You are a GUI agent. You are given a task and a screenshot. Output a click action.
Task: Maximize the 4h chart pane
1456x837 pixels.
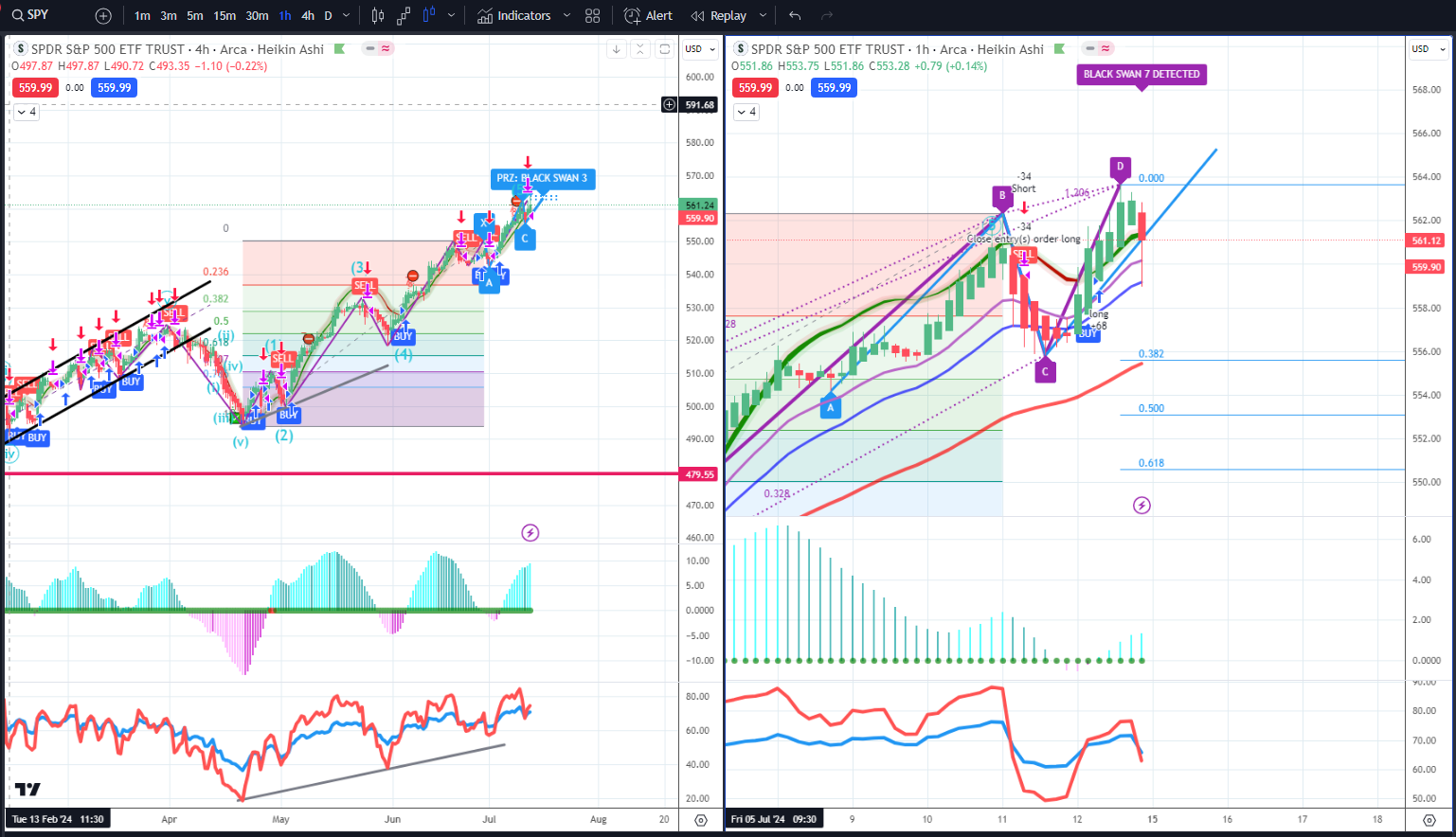665,49
